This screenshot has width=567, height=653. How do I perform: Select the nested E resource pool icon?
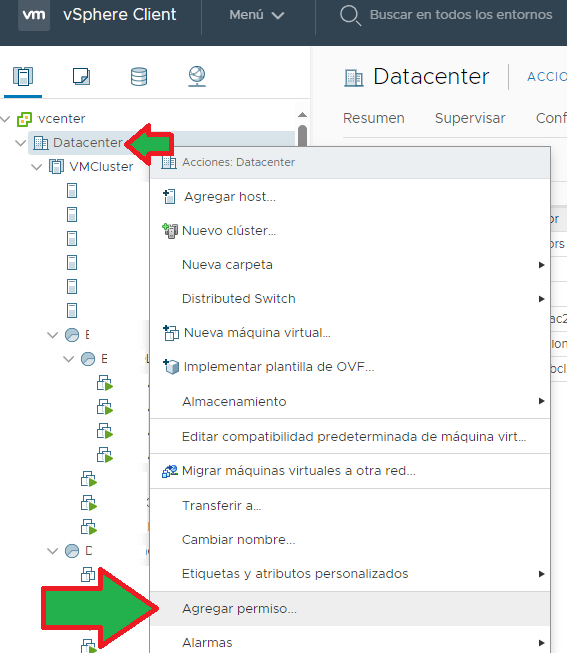tap(88, 359)
